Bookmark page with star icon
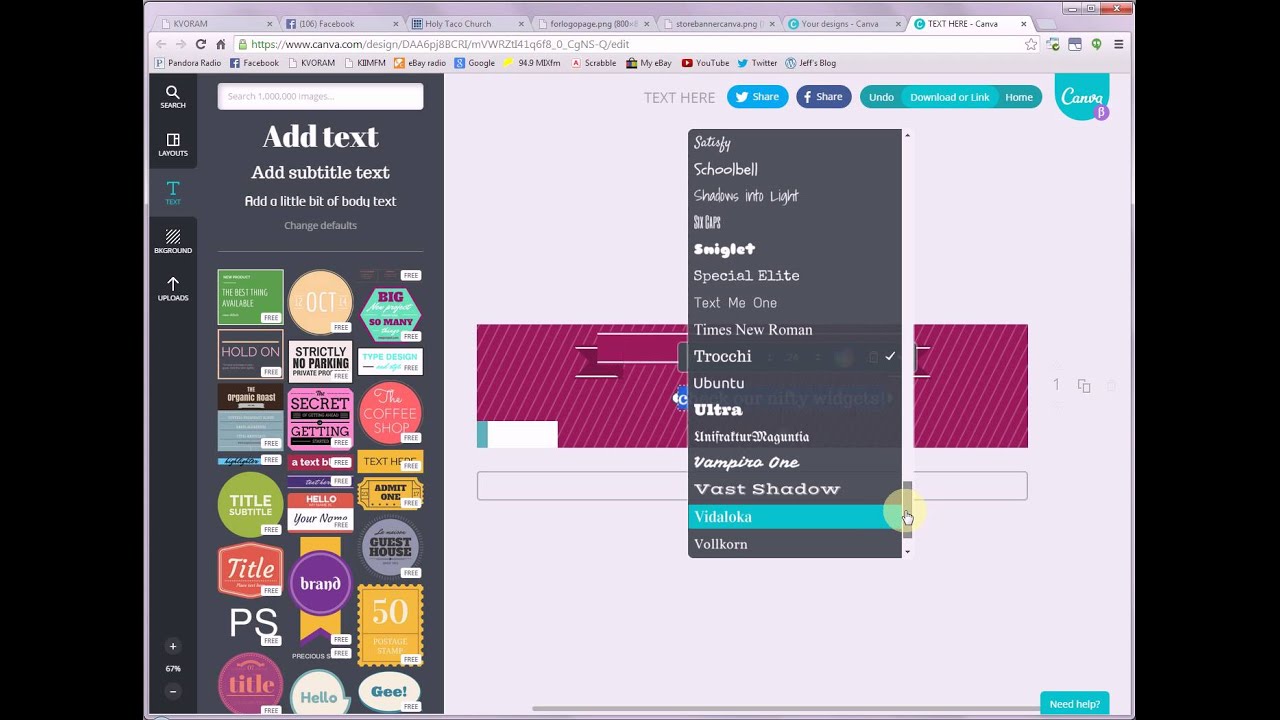1280x720 pixels. [x=1031, y=44]
